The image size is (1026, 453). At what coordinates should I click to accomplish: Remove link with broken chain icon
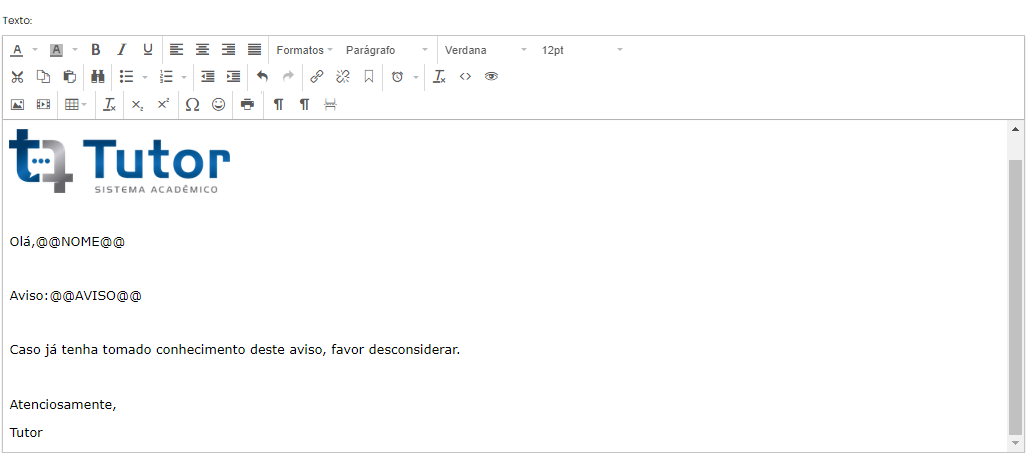[343, 77]
